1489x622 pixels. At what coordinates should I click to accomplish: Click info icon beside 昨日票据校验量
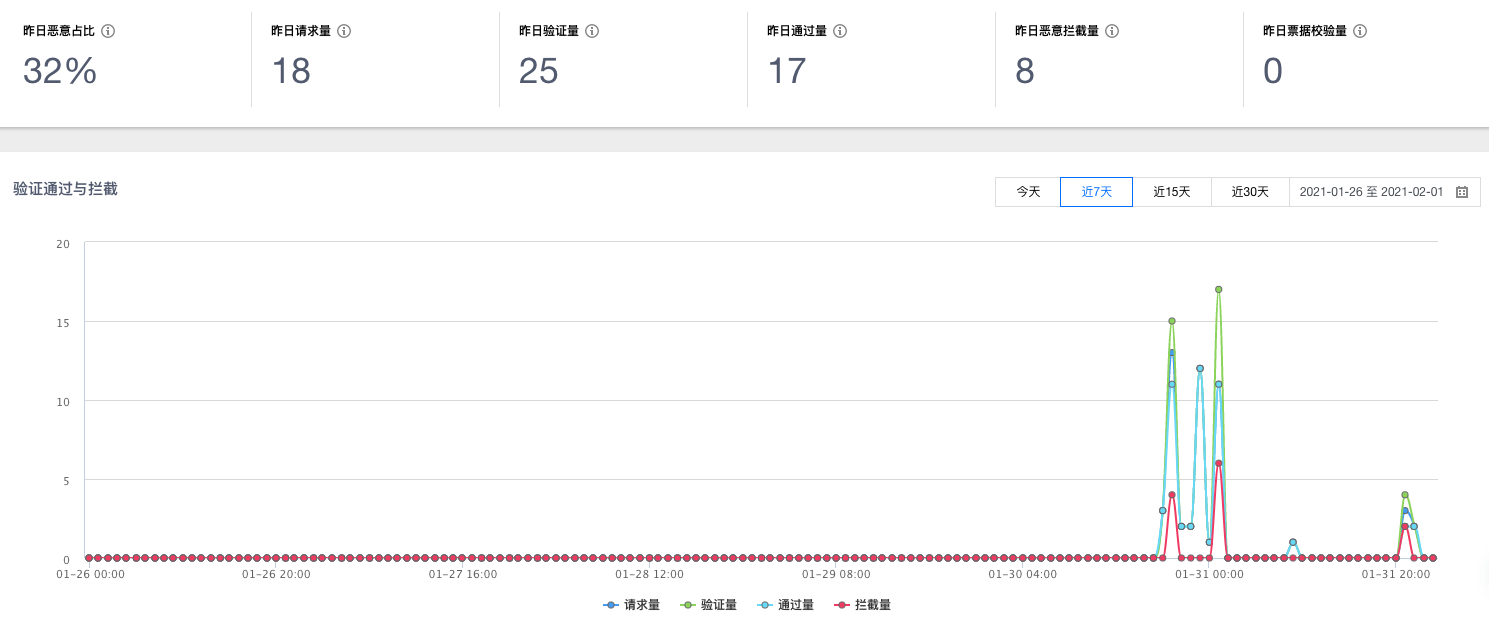1360,31
